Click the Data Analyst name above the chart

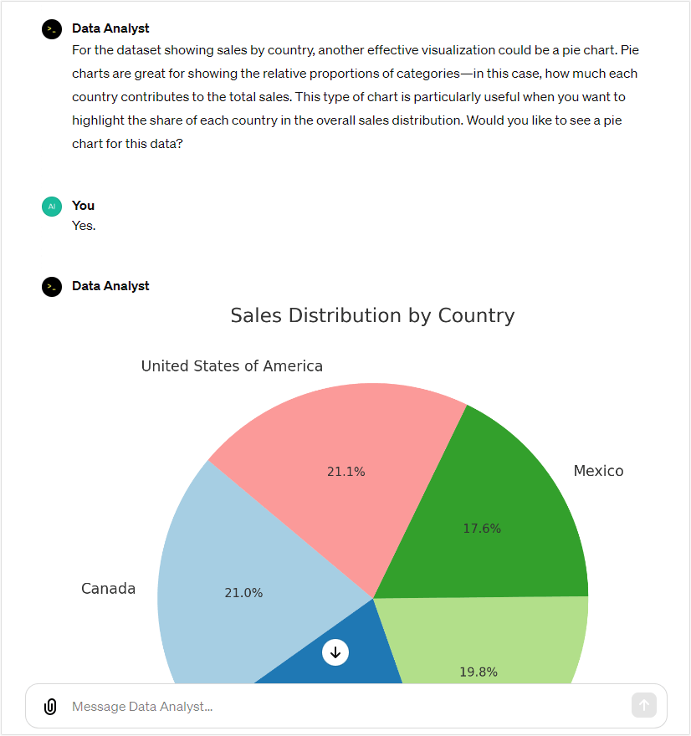[x=111, y=286]
